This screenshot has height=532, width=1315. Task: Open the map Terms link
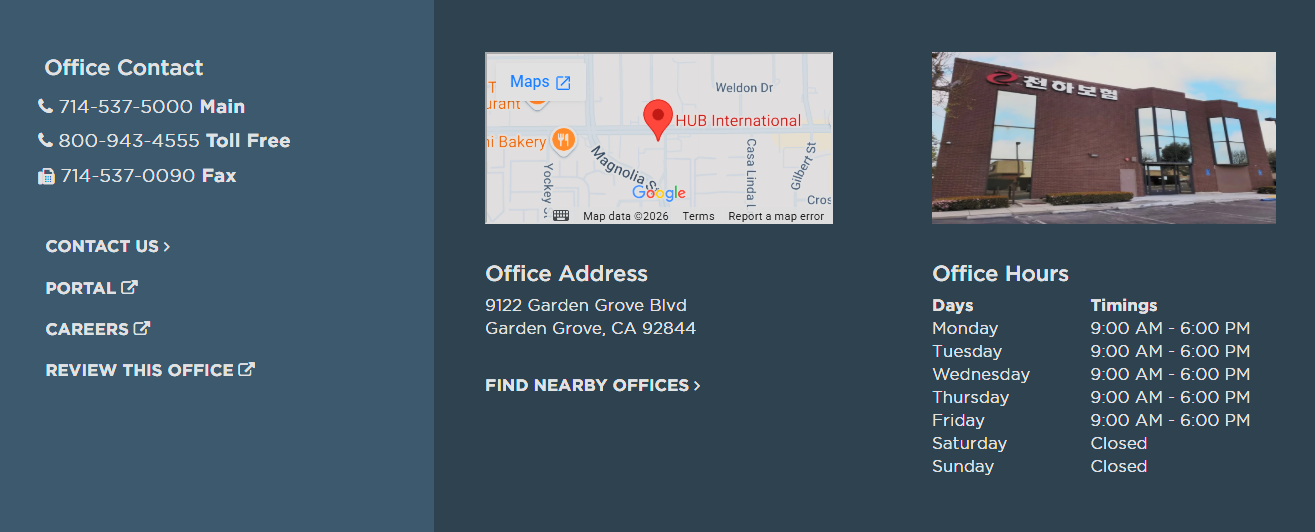point(698,216)
